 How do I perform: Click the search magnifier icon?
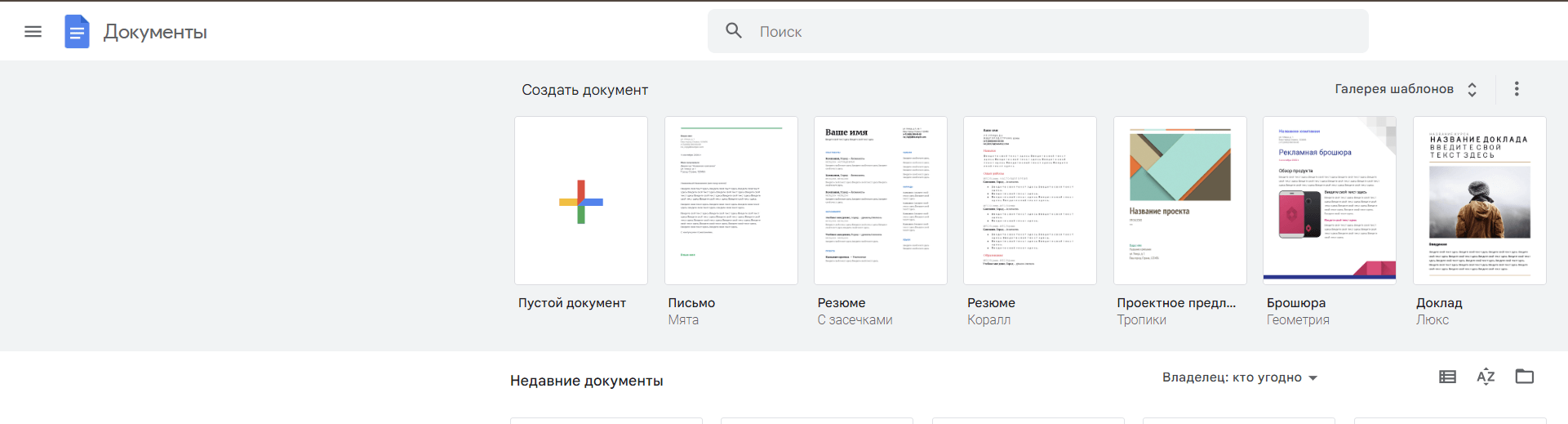pyautogui.click(x=734, y=31)
